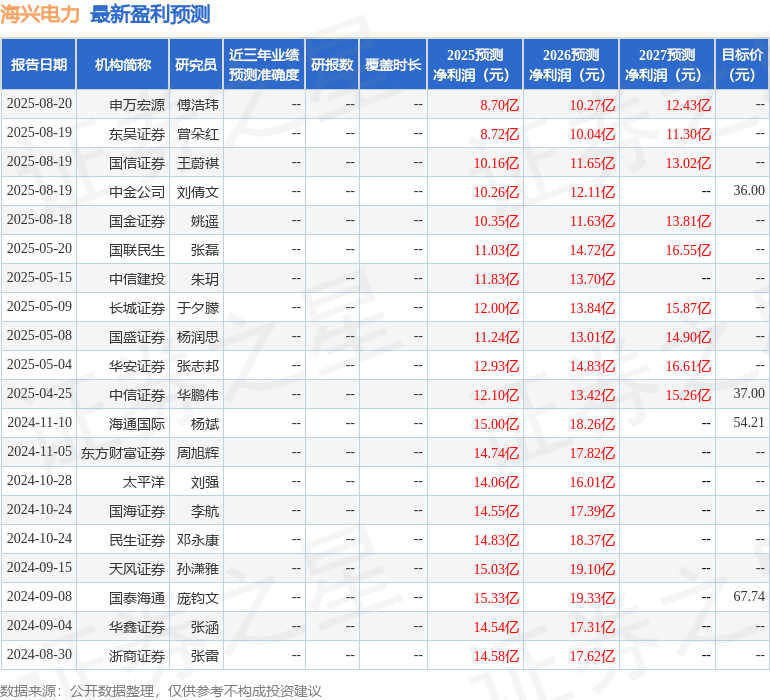Click the 数据来源 disclaimer footer text
Screen dimensions: 770x700
(x=161, y=691)
